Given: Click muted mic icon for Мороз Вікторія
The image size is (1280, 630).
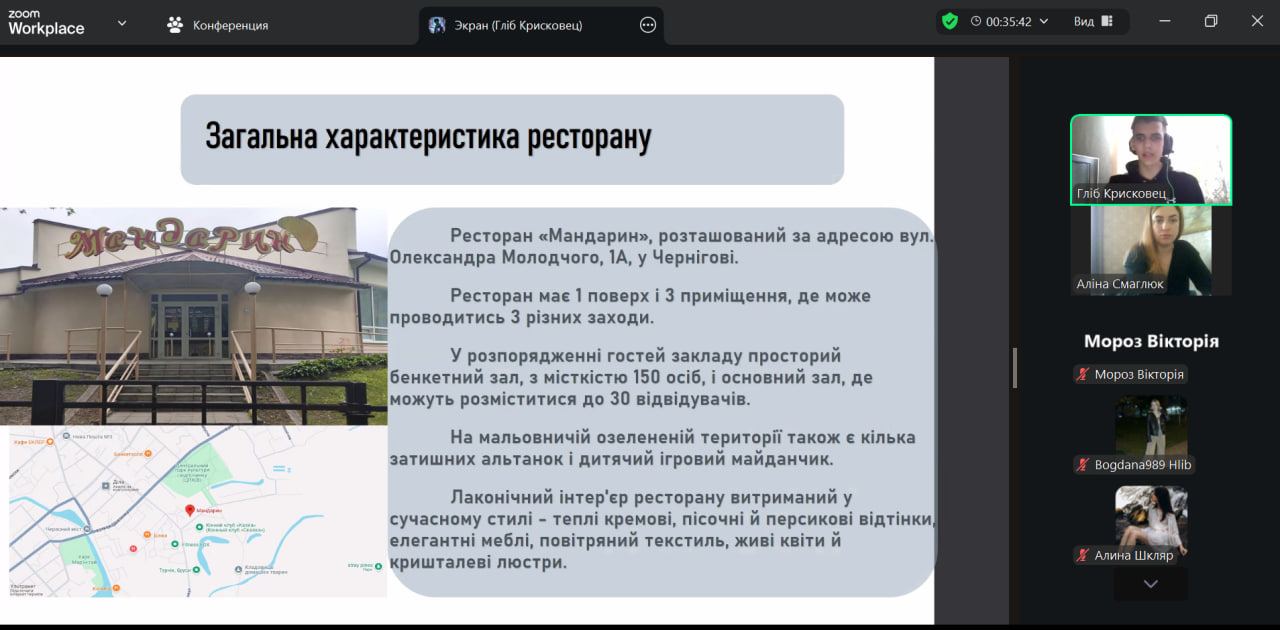Looking at the screenshot, I should coord(1082,375).
